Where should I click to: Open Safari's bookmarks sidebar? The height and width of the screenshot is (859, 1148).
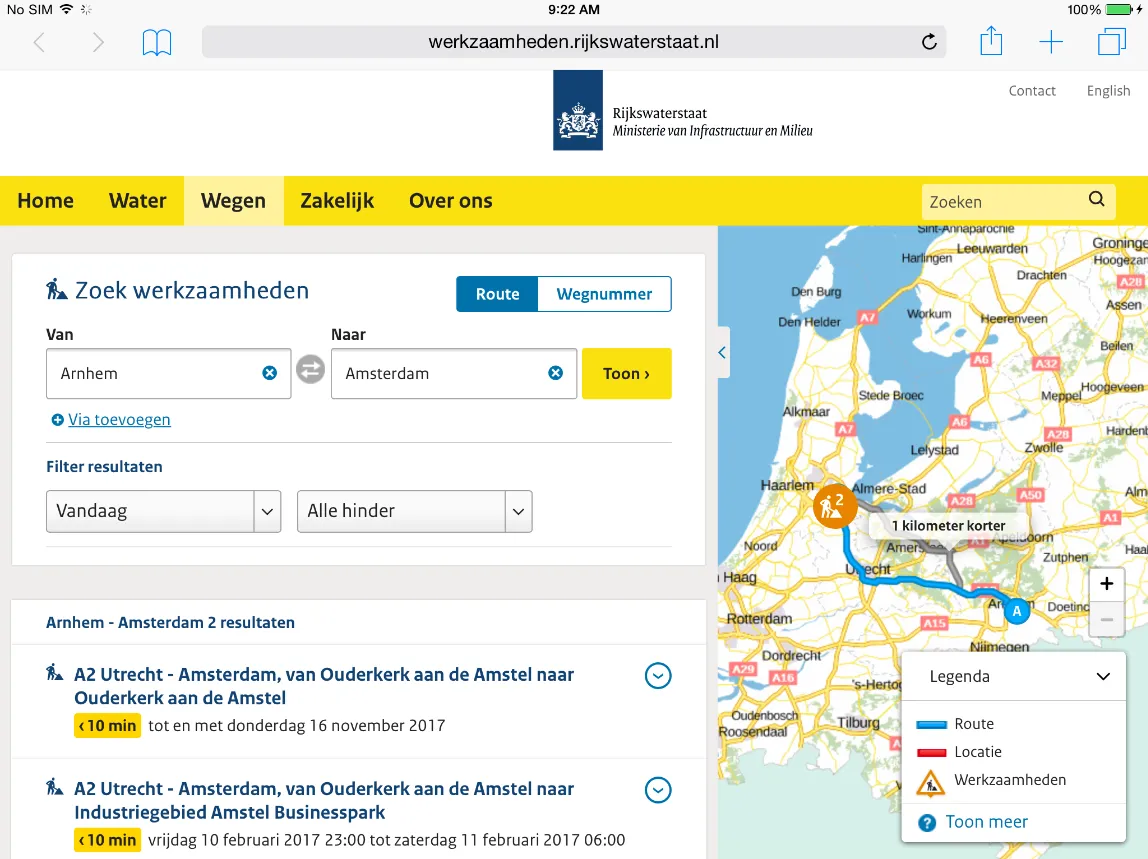tap(156, 42)
